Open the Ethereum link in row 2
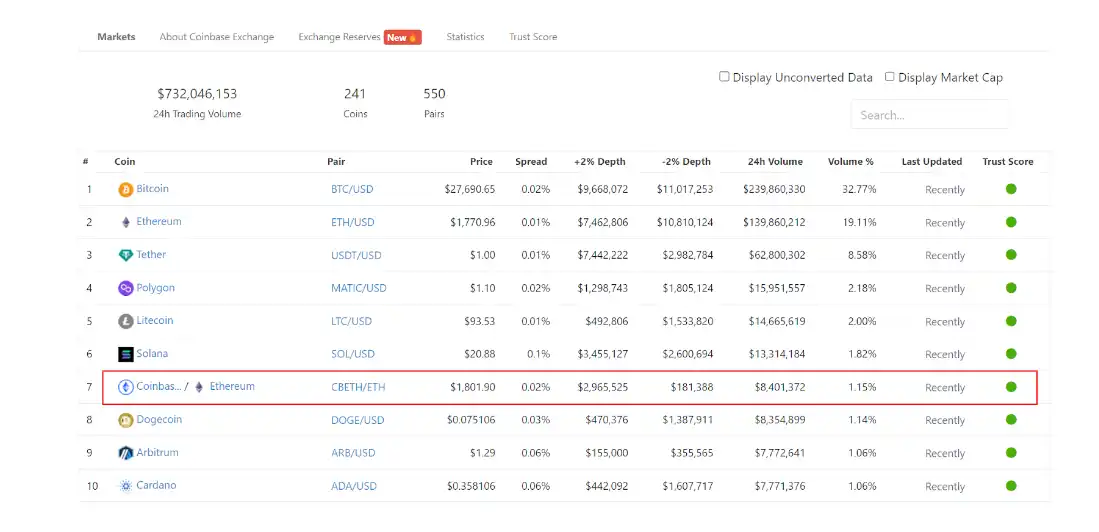 (x=158, y=221)
